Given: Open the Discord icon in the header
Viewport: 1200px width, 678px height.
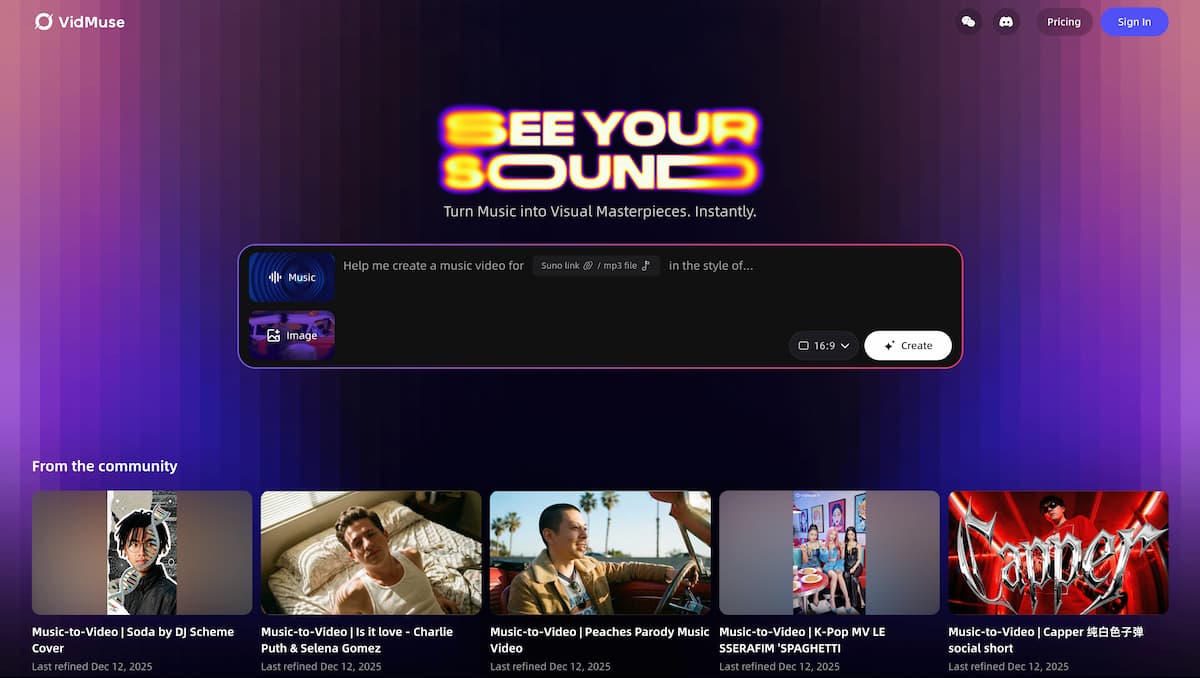Looking at the screenshot, I should pyautogui.click(x=1006, y=21).
